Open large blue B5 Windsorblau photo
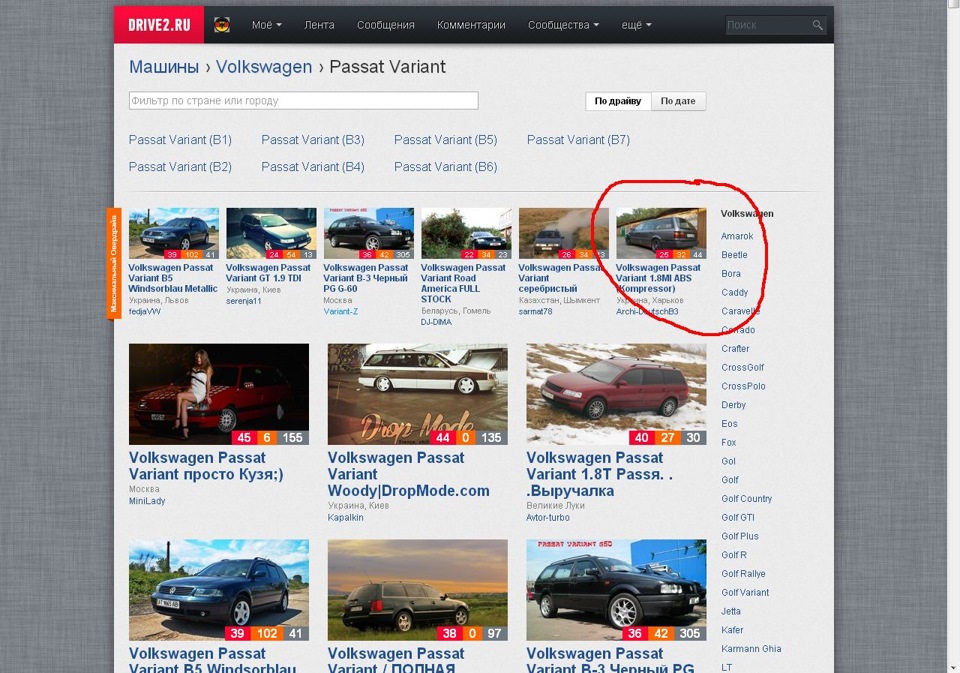This screenshot has height=673, width=960. (219, 590)
